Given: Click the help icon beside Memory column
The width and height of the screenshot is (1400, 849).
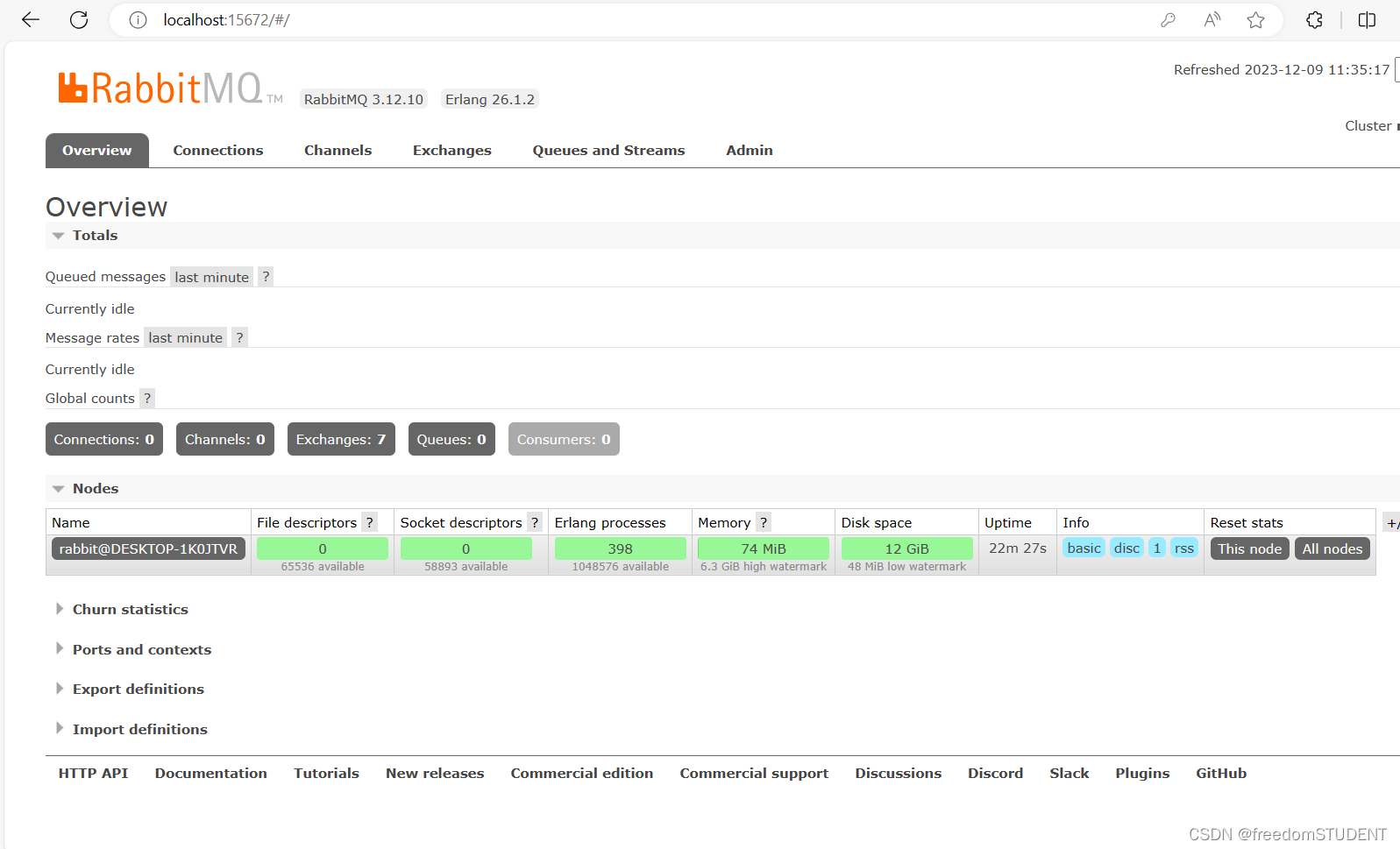Looking at the screenshot, I should click(764, 523).
